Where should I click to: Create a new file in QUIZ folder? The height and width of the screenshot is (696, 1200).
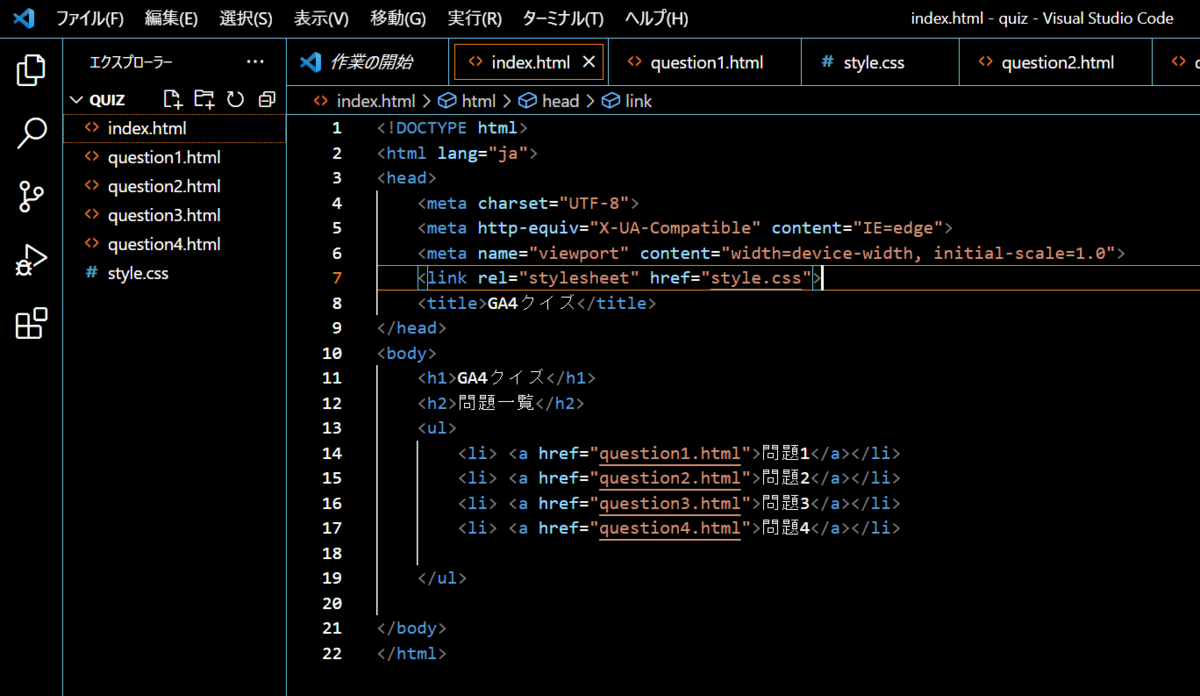(173, 99)
